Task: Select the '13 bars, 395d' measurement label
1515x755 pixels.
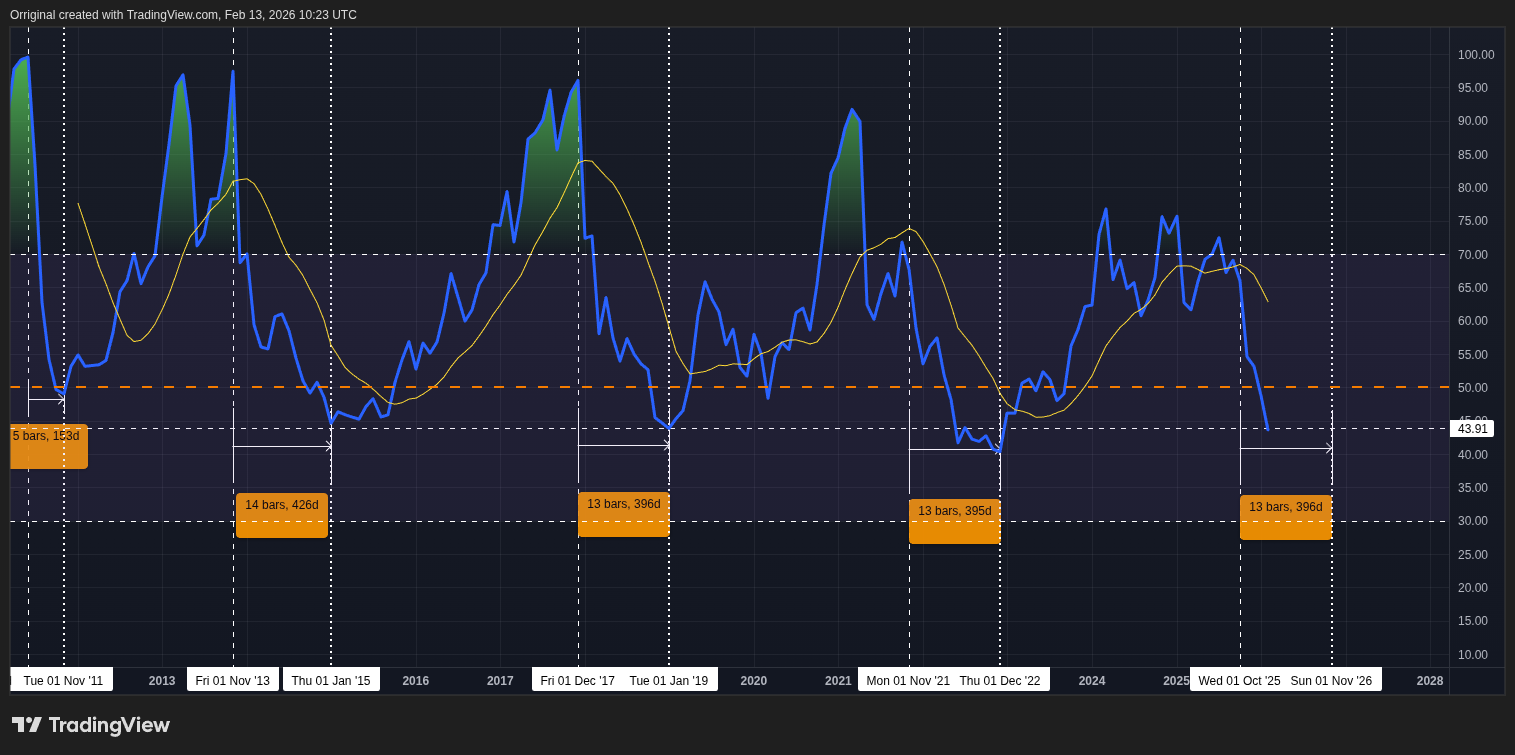Action: click(955, 521)
